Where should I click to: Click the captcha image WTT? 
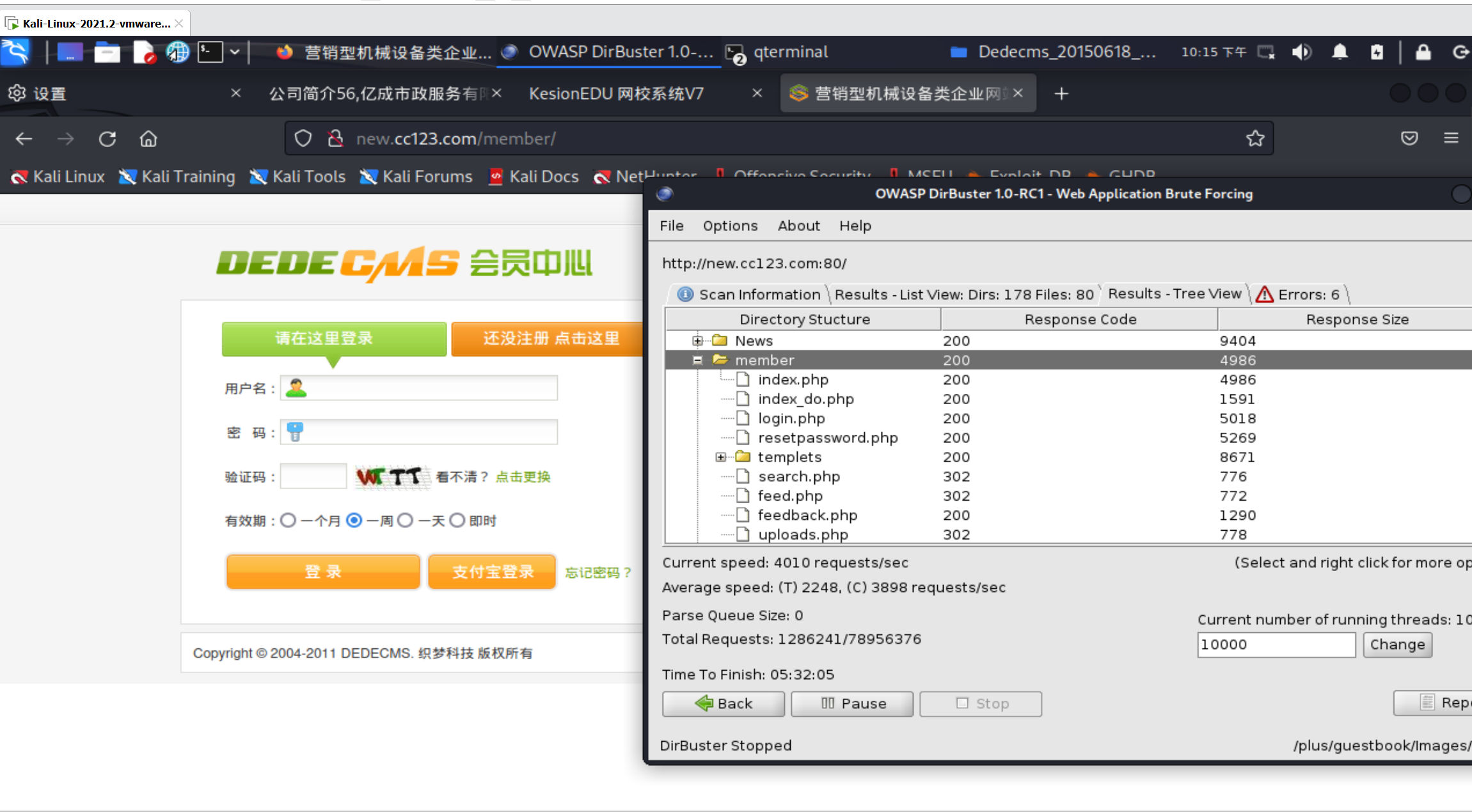pyautogui.click(x=392, y=476)
